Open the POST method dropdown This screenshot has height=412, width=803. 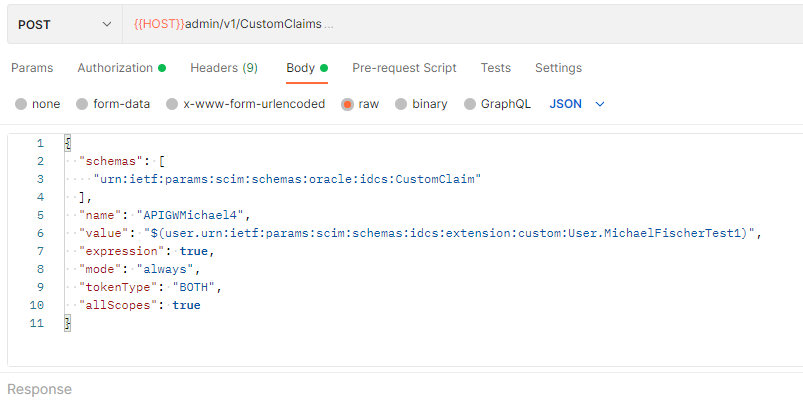click(x=64, y=24)
